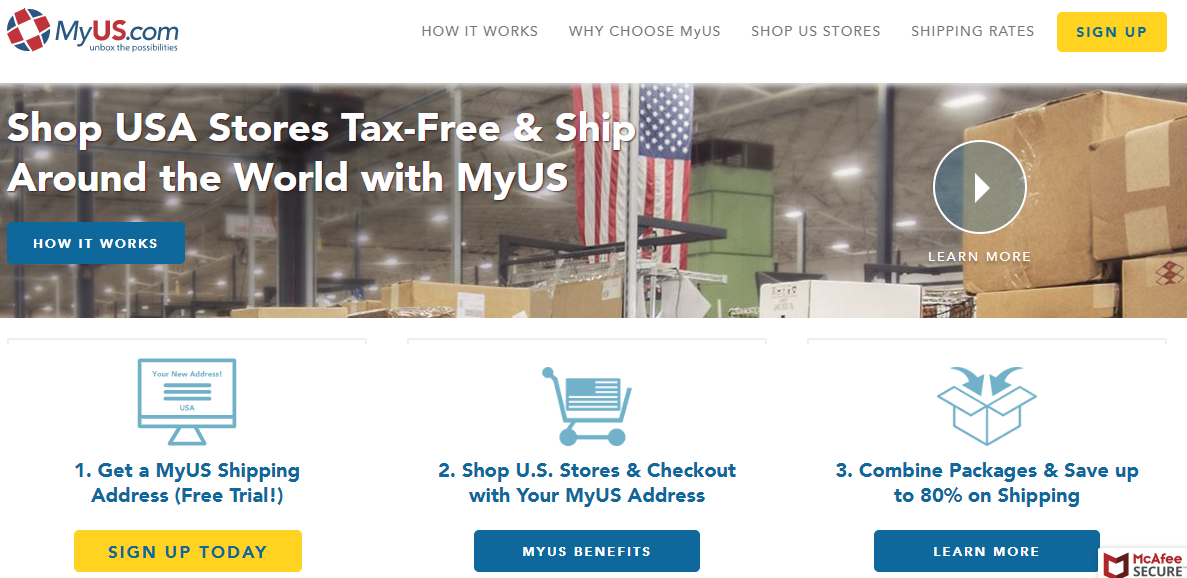Click the shopping cart icon
This screenshot has height=578, width=1187.
tap(587, 406)
